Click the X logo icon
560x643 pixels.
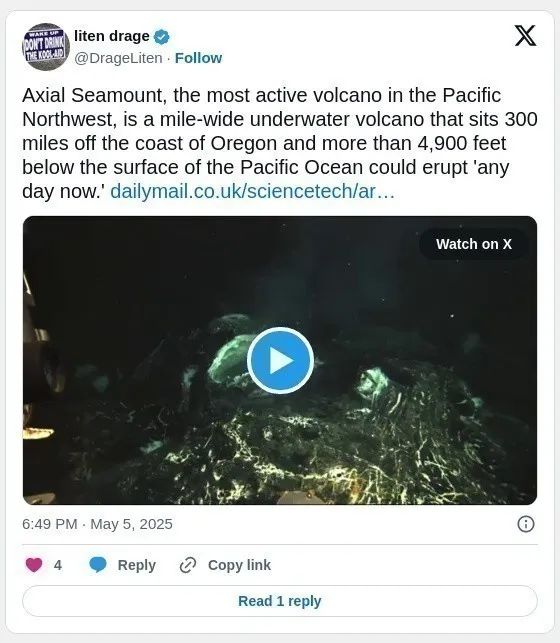click(x=525, y=36)
